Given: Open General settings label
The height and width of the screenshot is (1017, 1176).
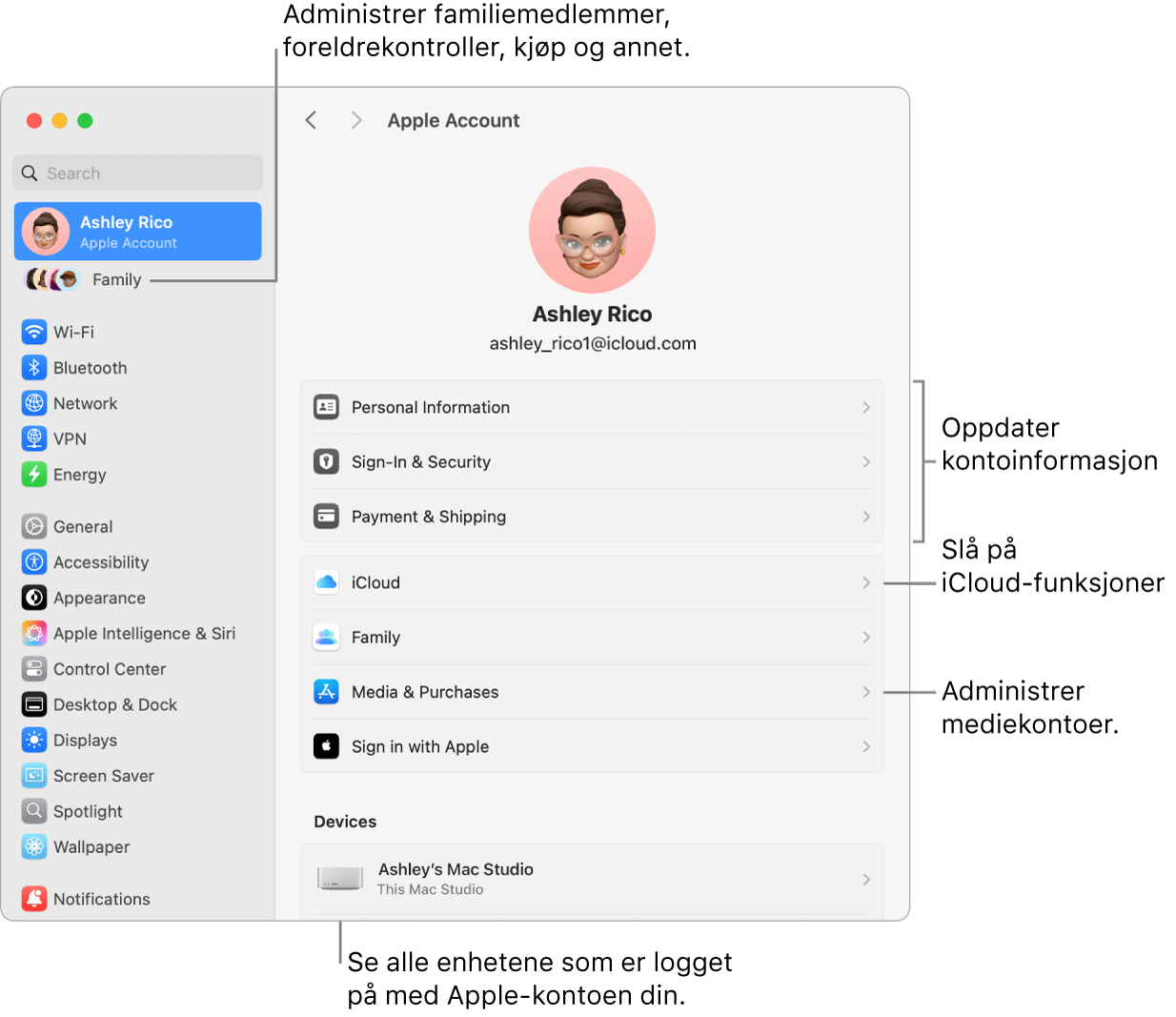Looking at the screenshot, I should point(83,526).
